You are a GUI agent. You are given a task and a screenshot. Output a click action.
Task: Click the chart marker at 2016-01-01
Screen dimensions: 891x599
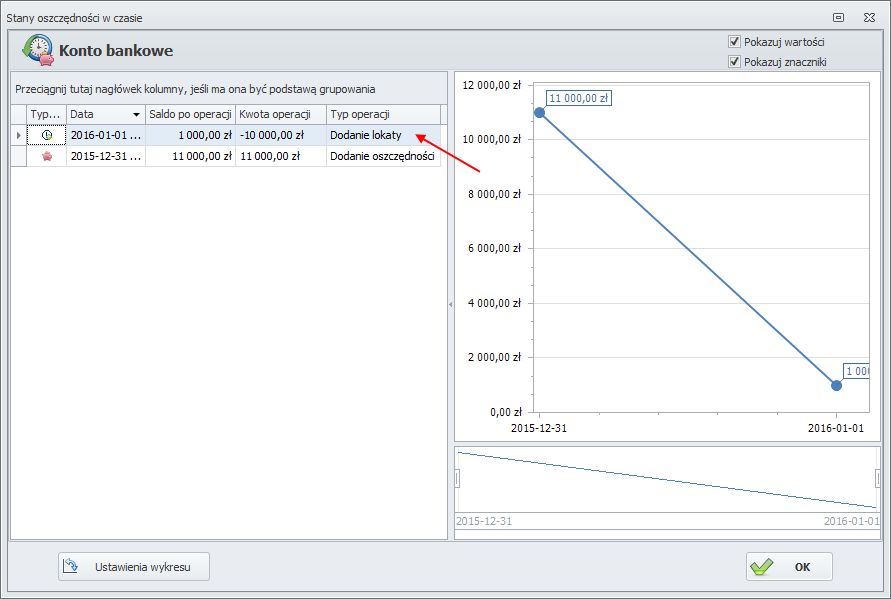point(837,385)
